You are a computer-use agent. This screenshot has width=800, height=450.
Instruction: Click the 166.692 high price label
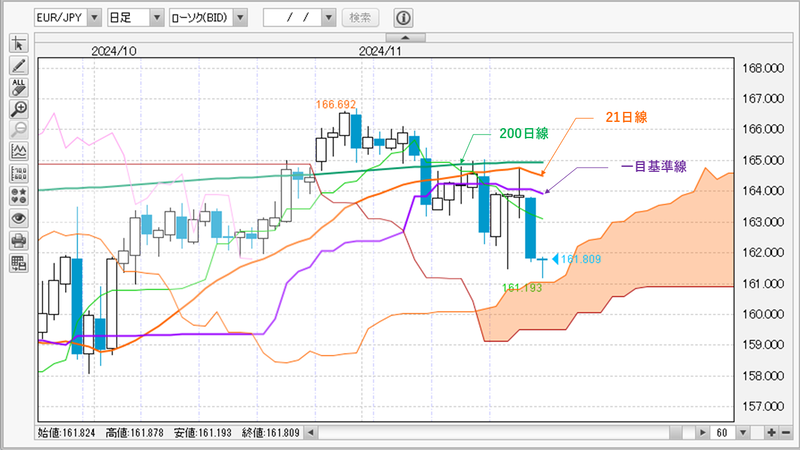[x=336, y=105]
